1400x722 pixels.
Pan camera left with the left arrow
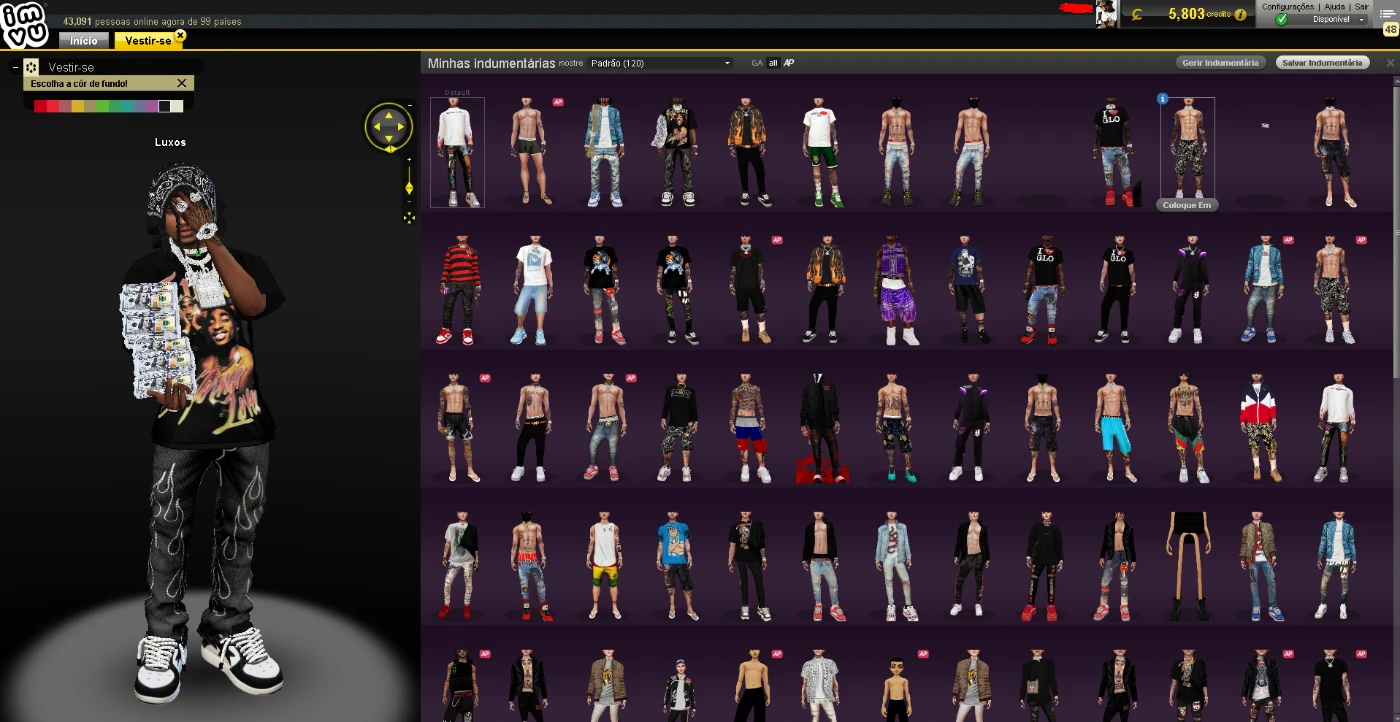[375, 127]
